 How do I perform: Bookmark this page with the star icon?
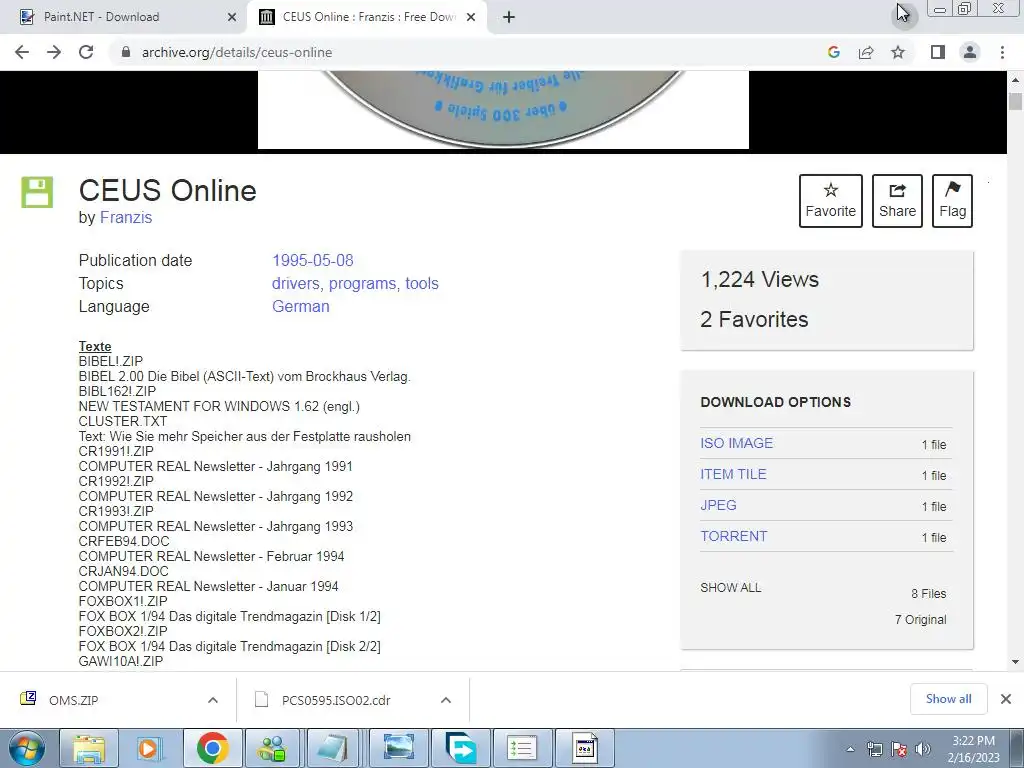tap(898, 52)
